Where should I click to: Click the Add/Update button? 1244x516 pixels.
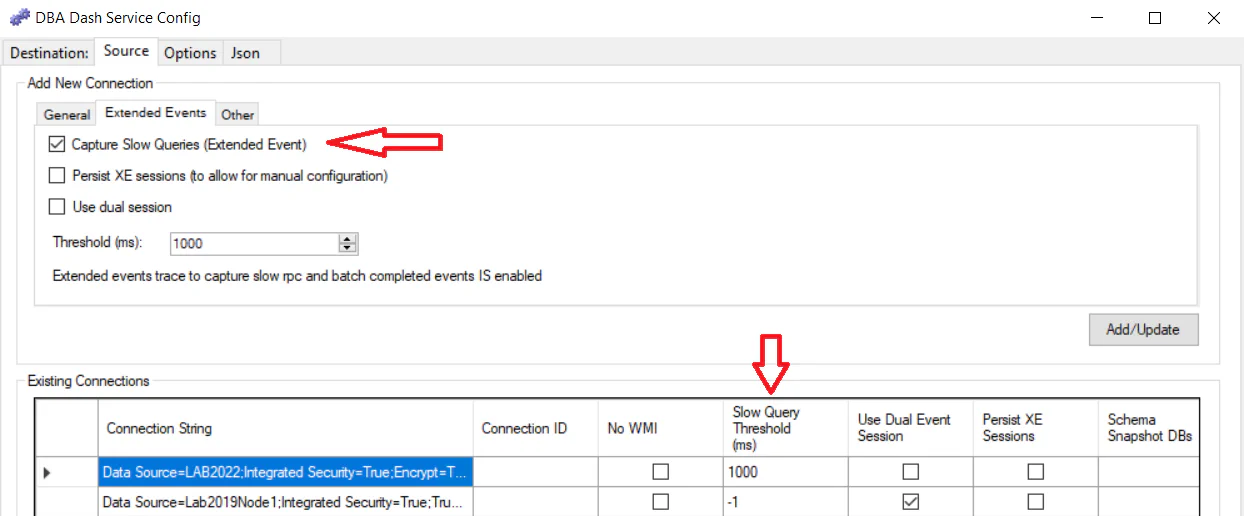point(1143,329)
